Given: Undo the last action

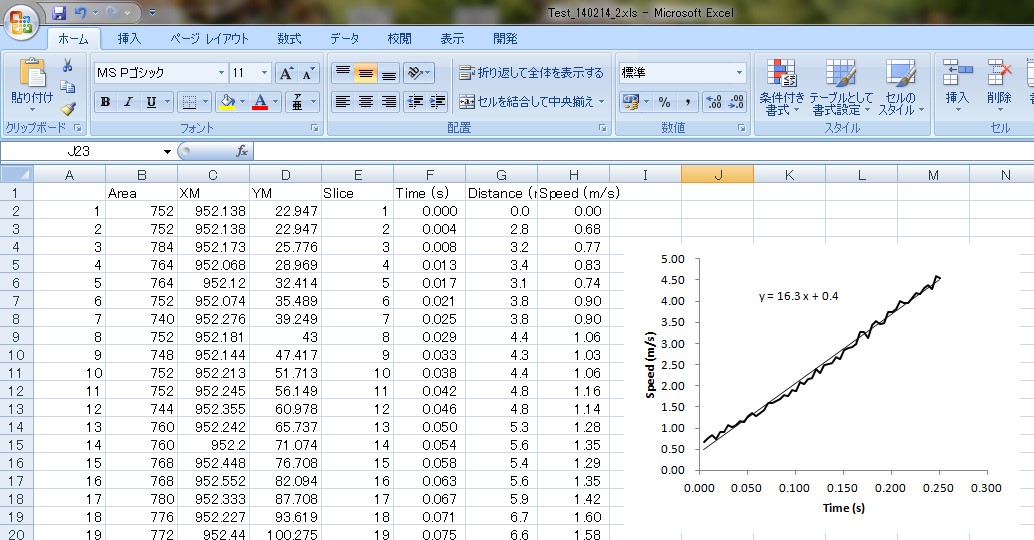Looking at the screenshot, I should tap(80, 13).
